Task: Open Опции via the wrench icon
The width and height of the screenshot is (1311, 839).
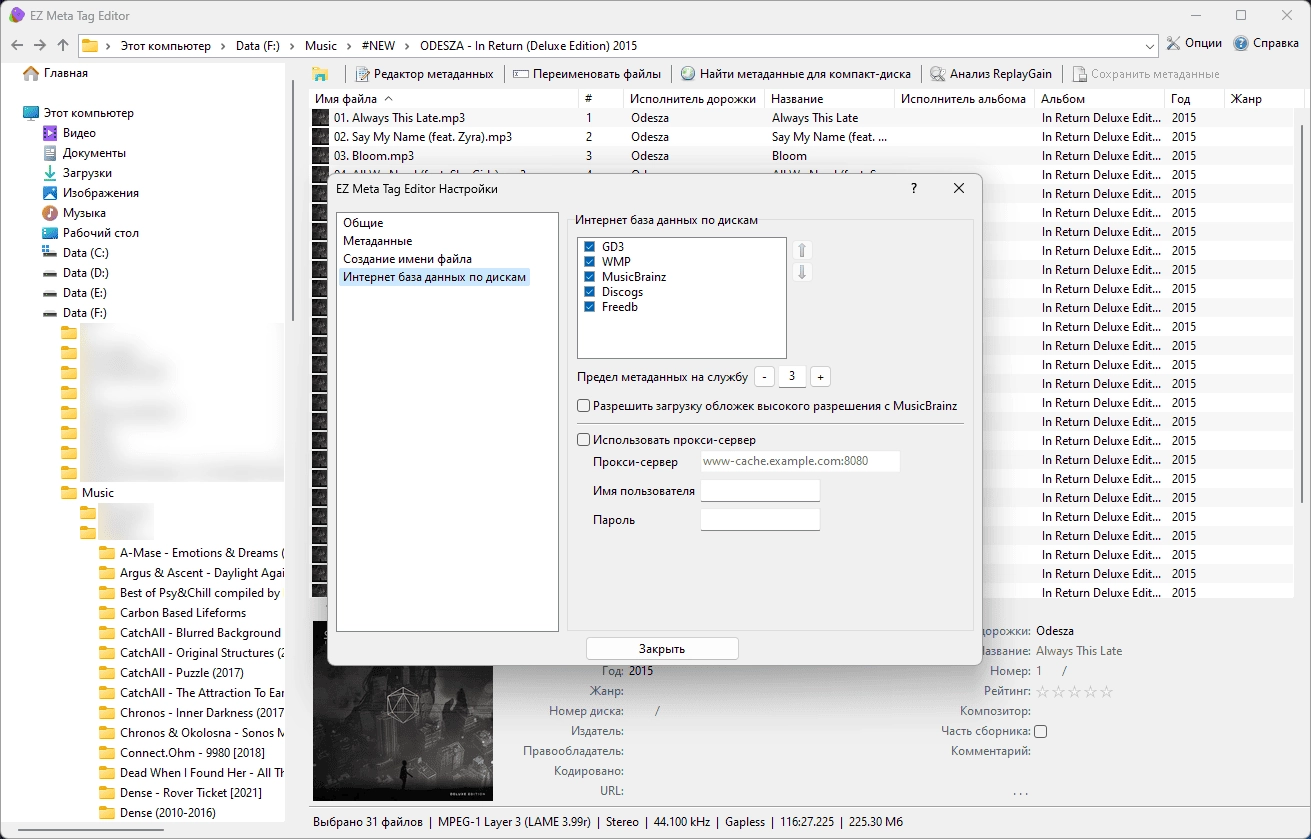Action: (x=1194, y=44)
